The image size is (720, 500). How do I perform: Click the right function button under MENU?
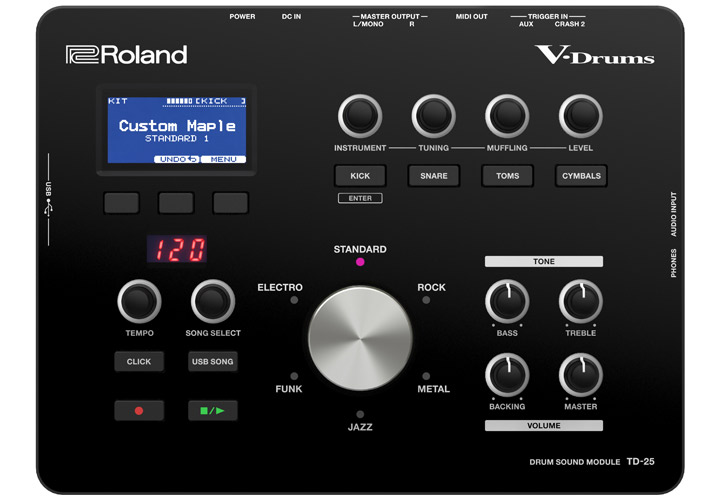pyautogui.click(x=231, y=202)
